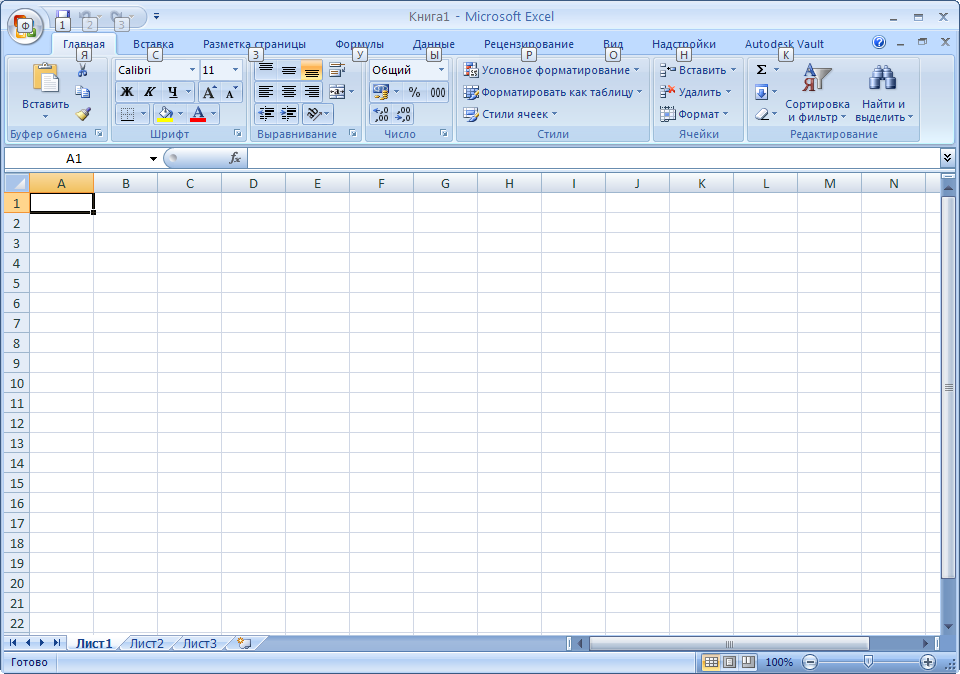This screenshot has height=674, width=960.
Task: Increase font size with large A icon
Action: [x=209, y=92]
